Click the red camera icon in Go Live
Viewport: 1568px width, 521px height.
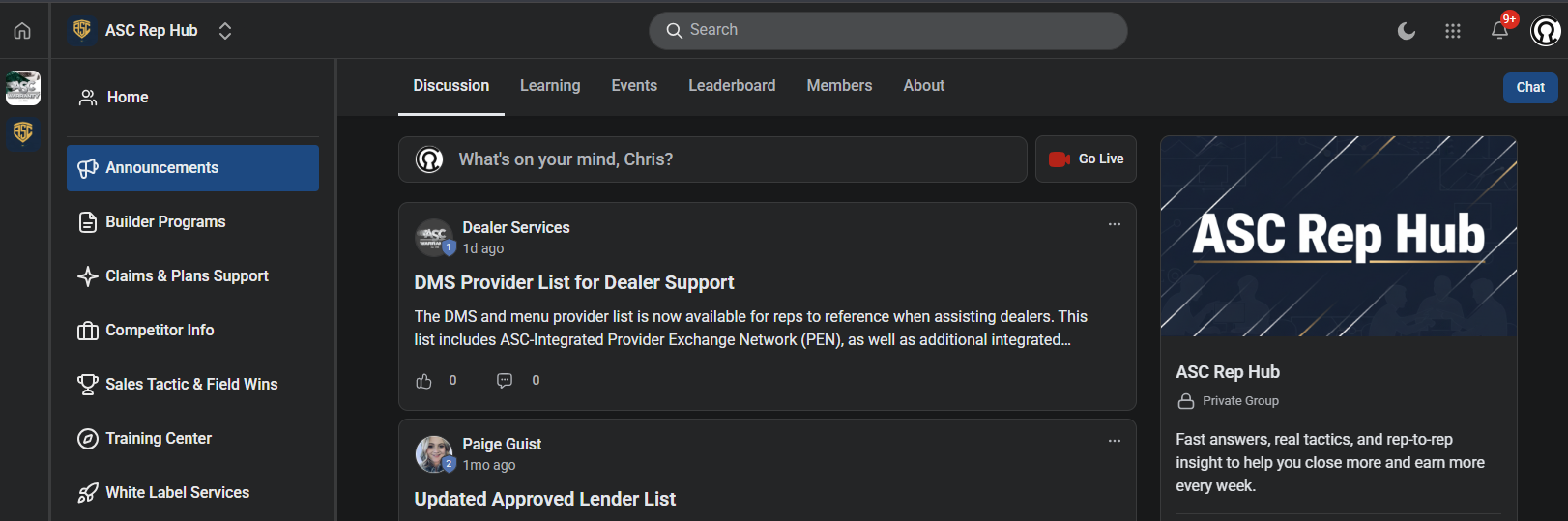click(1060, 159)
